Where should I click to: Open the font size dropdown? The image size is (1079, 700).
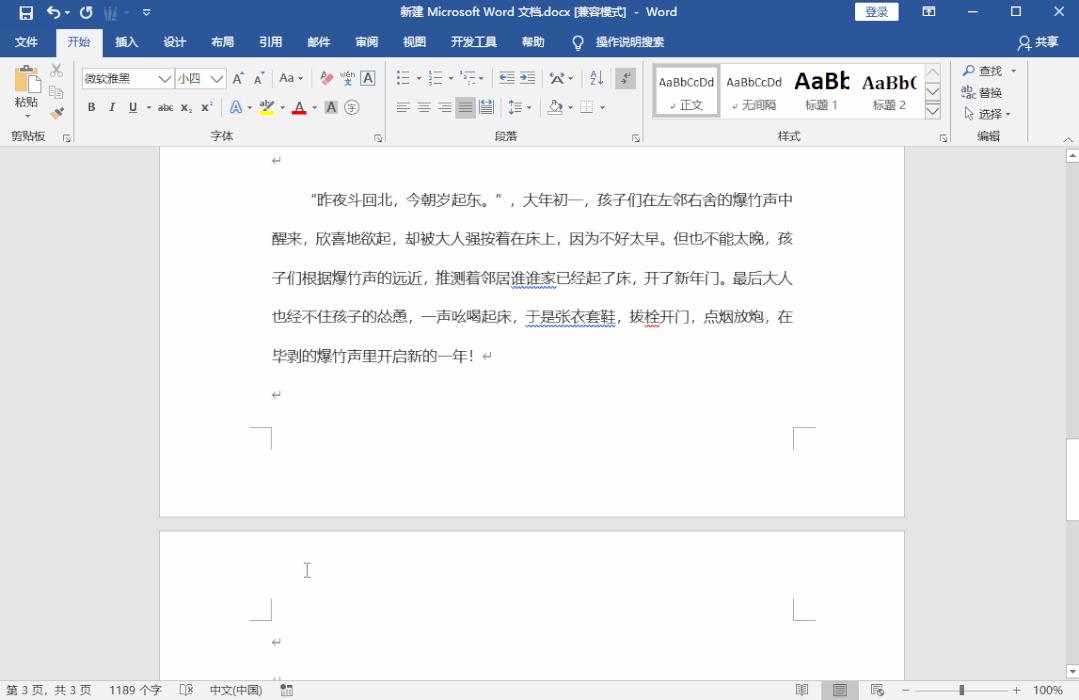pyautogui.click(x=216, y=78)
